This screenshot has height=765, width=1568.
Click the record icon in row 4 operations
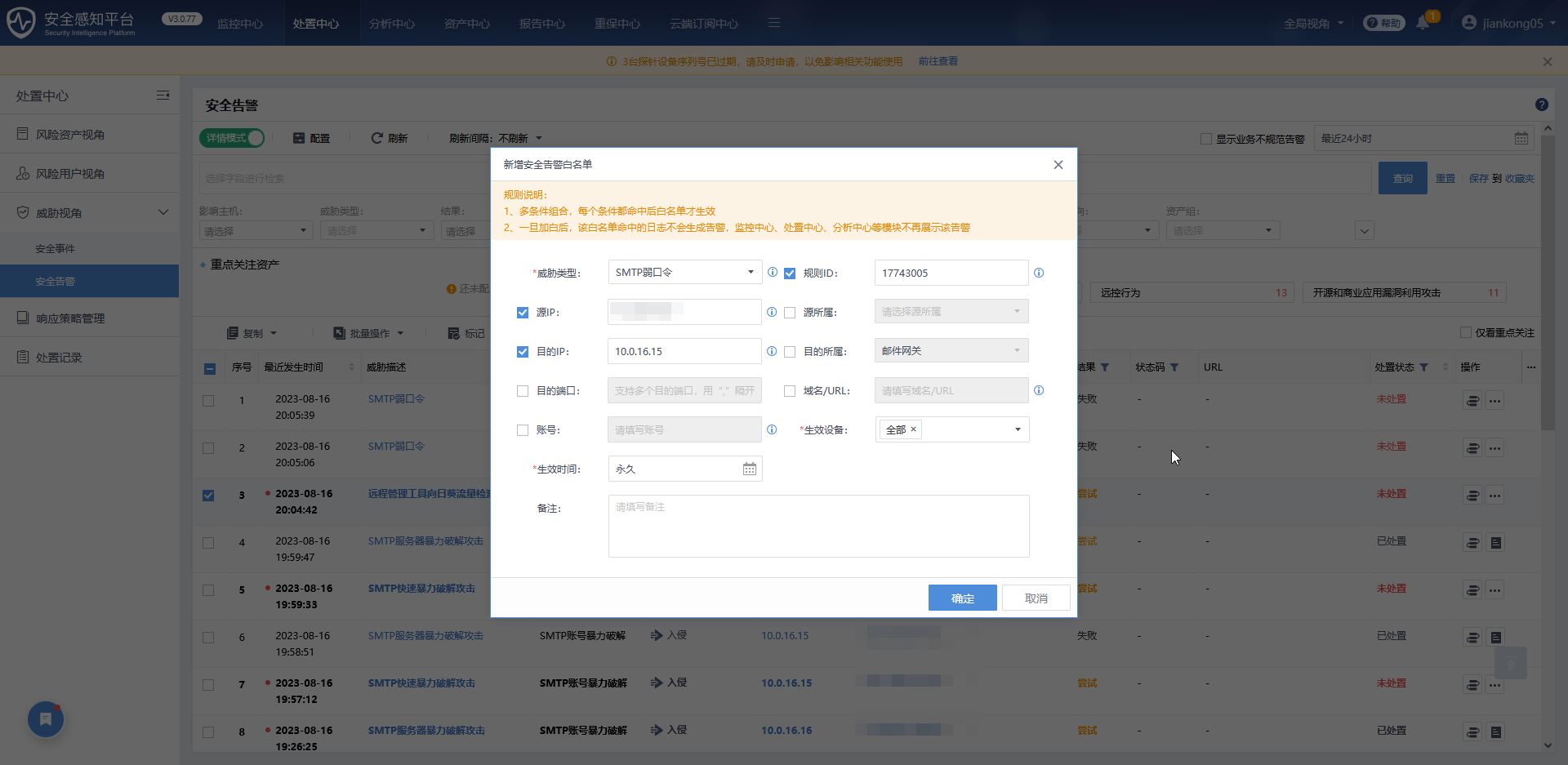1495,543
